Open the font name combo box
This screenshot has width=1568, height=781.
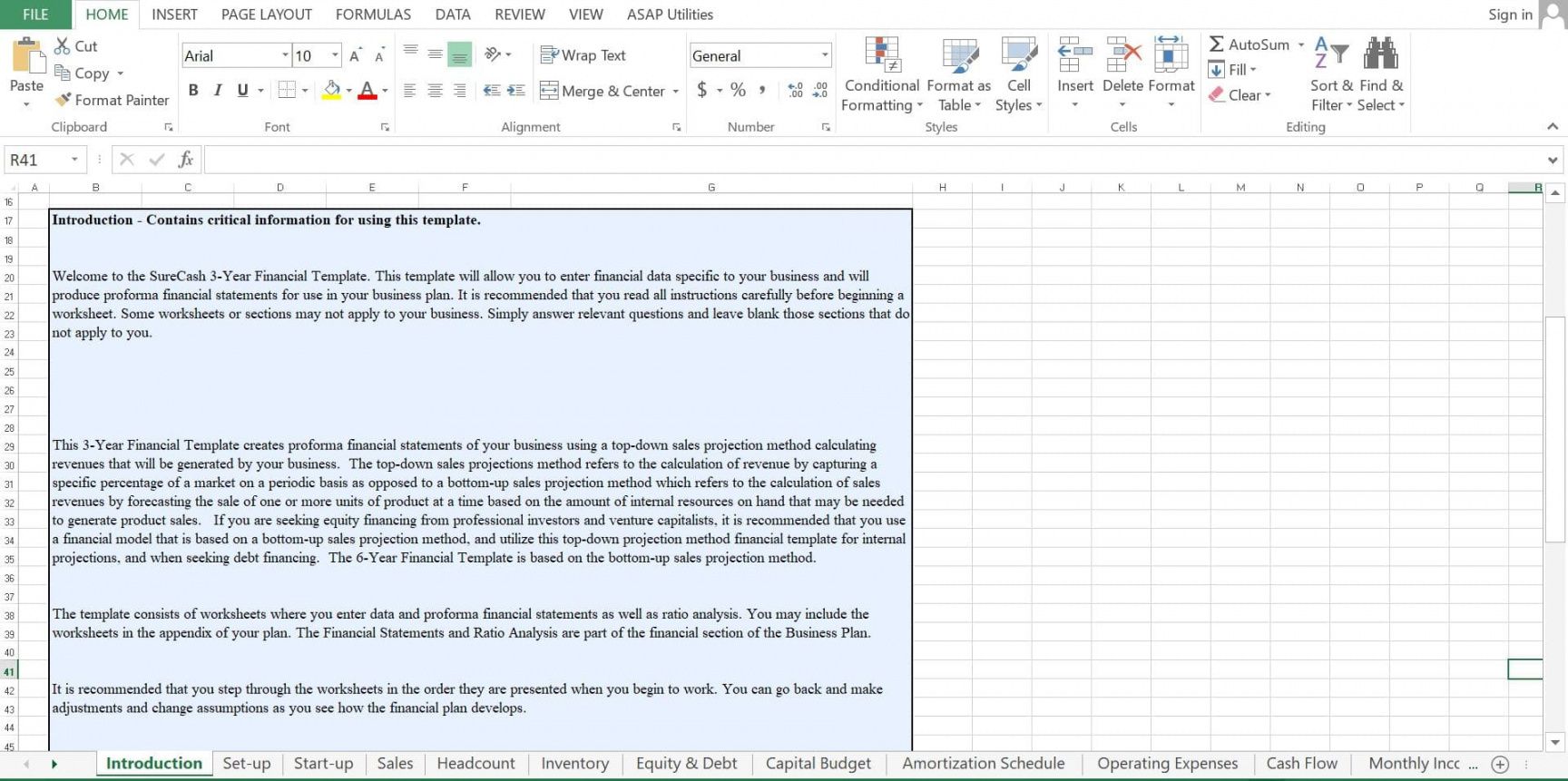[x=235, y=55]
